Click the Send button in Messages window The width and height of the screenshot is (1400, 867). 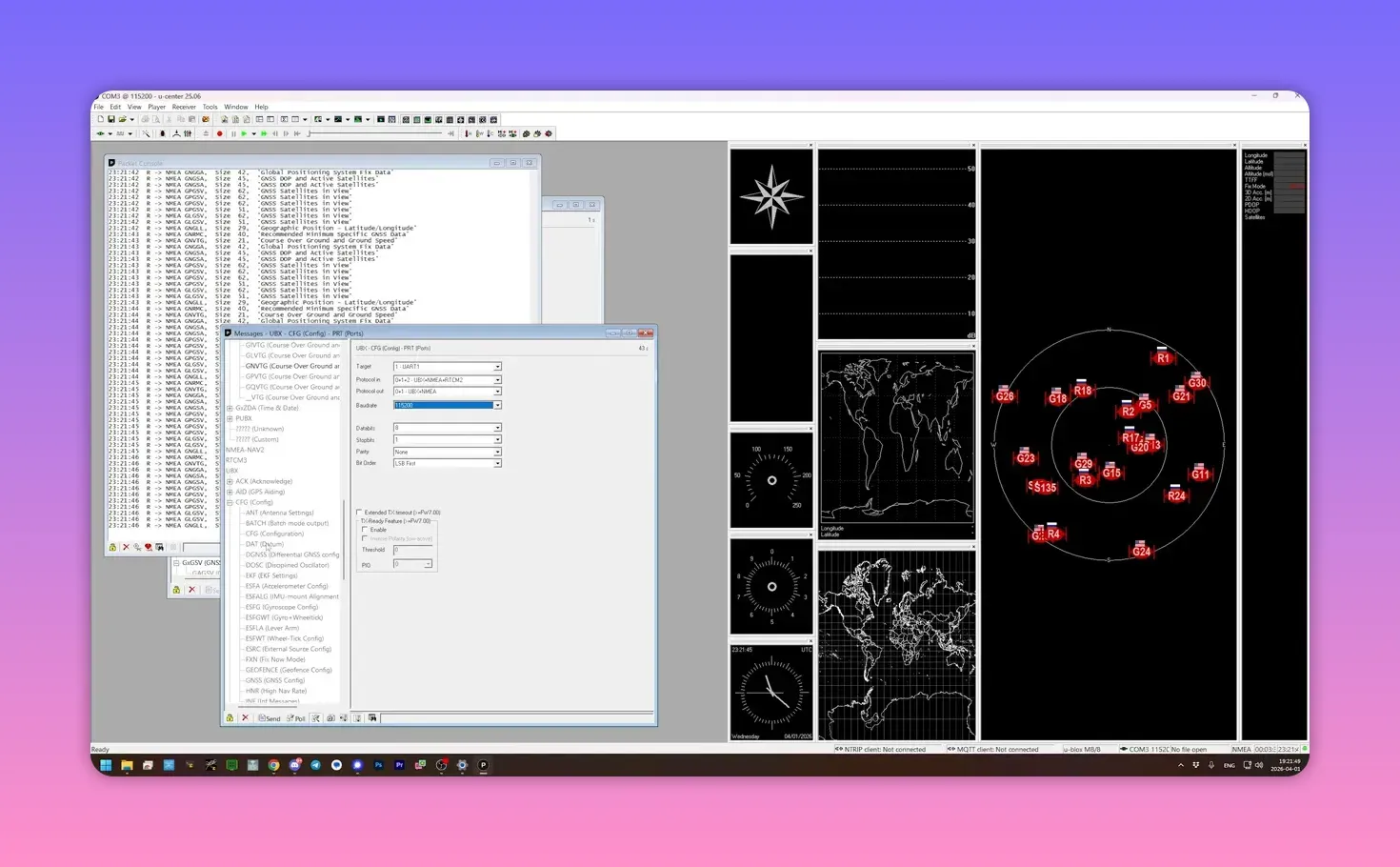point(270,718)
